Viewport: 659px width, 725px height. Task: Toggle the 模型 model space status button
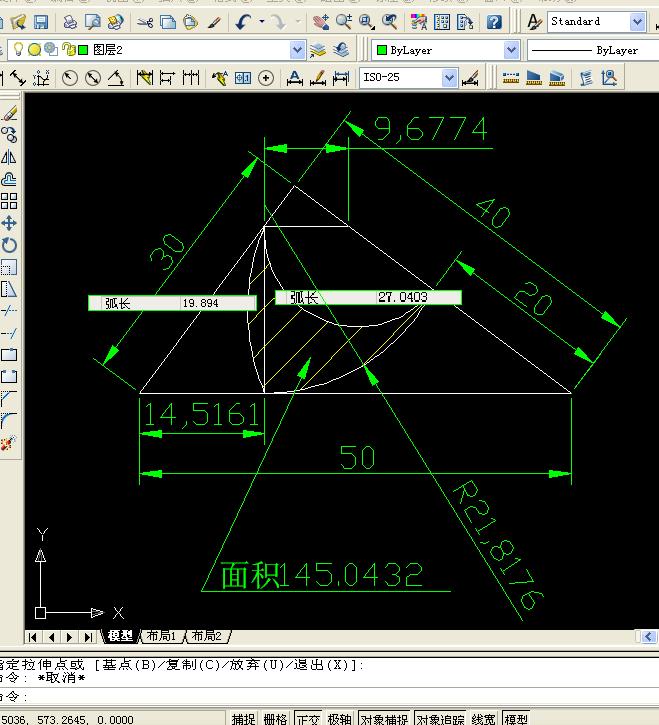pyautogui.click(x=516, y=719)
